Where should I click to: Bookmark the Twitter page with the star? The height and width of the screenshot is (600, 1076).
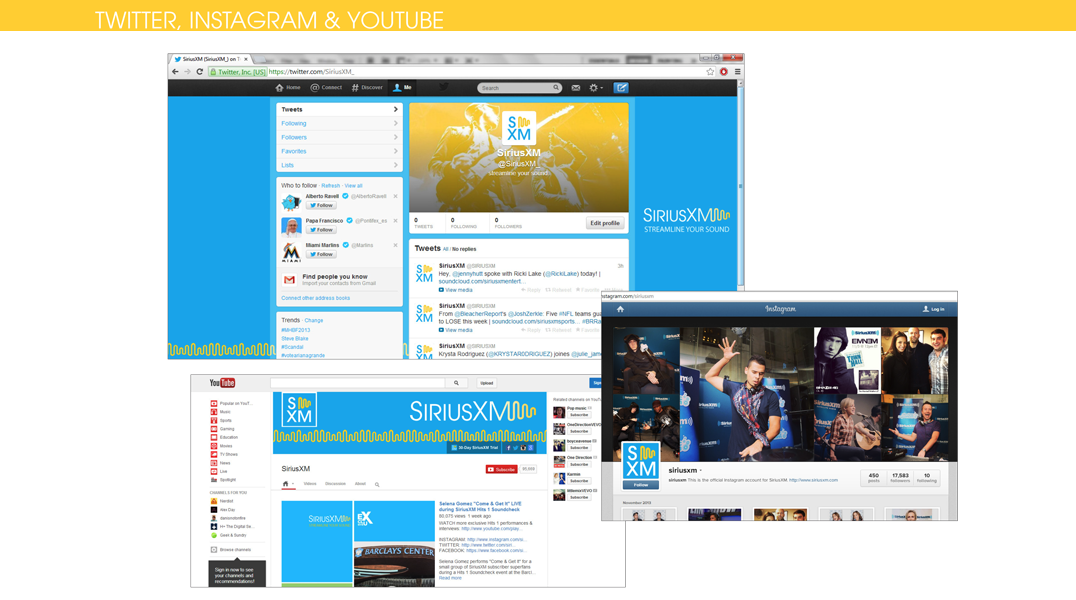(710, 71)
